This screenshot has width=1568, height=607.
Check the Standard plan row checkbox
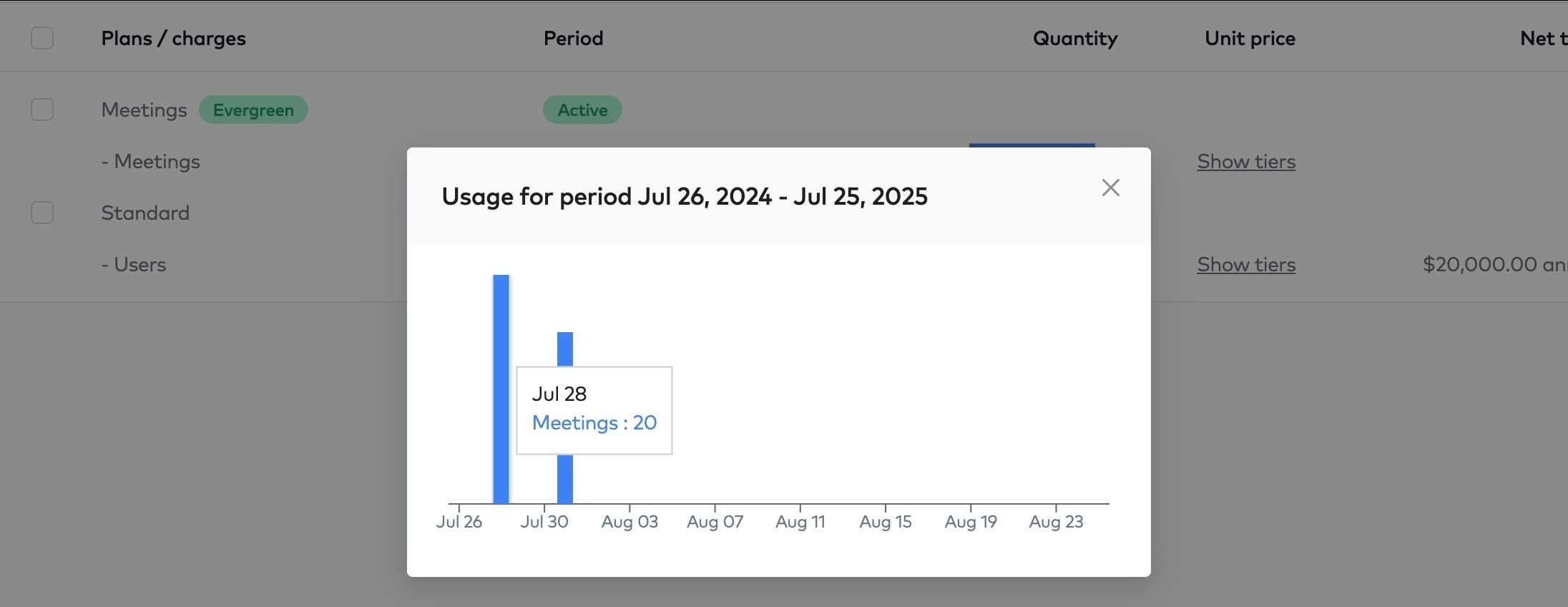42,213
